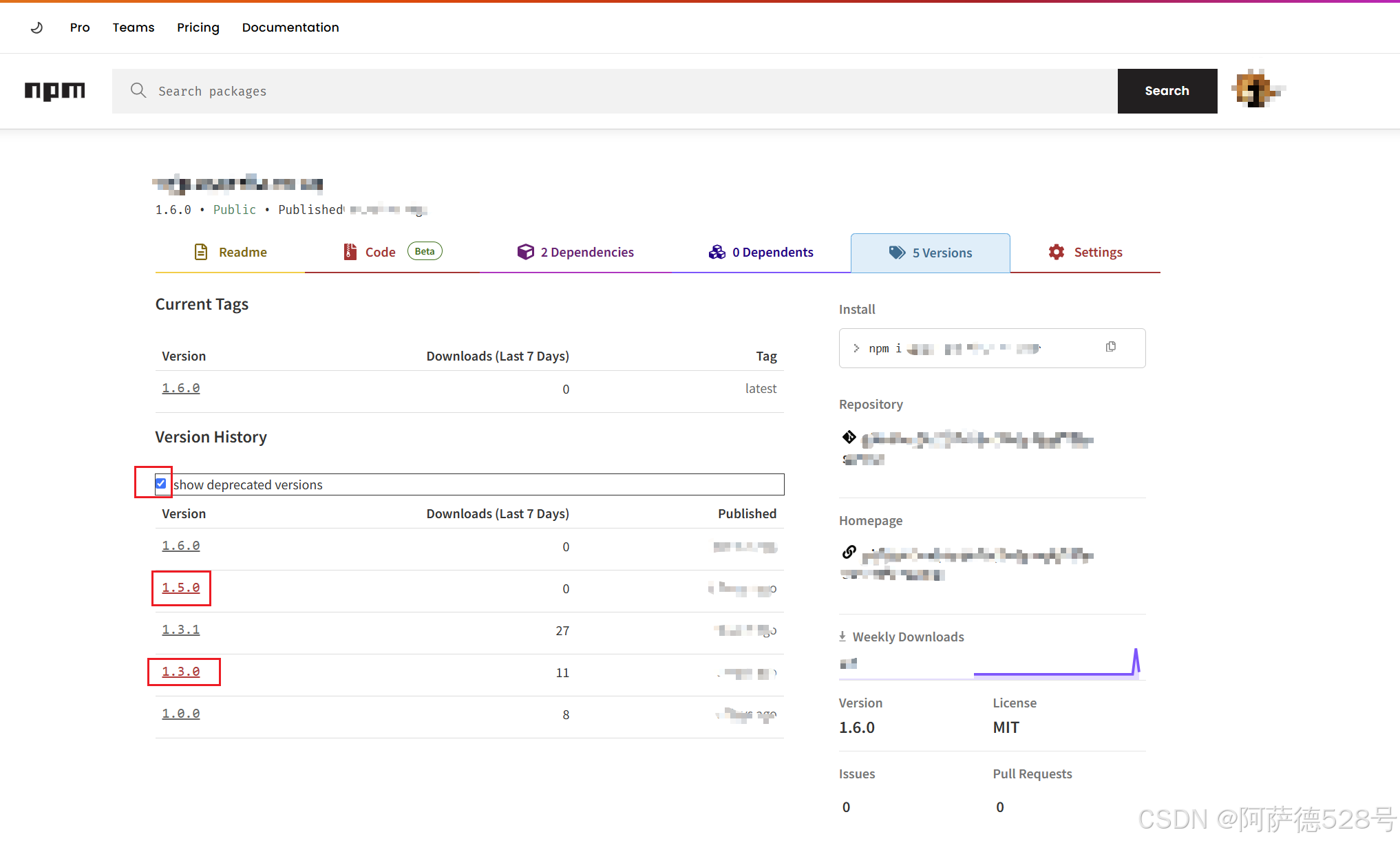
Task: Click the homepage link icon
Action: click(849, 552)
